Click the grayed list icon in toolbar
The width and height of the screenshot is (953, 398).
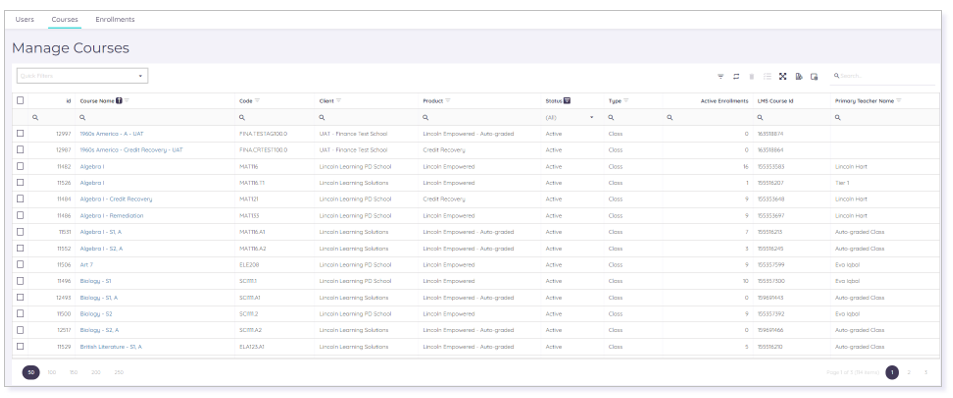point(768,77)
